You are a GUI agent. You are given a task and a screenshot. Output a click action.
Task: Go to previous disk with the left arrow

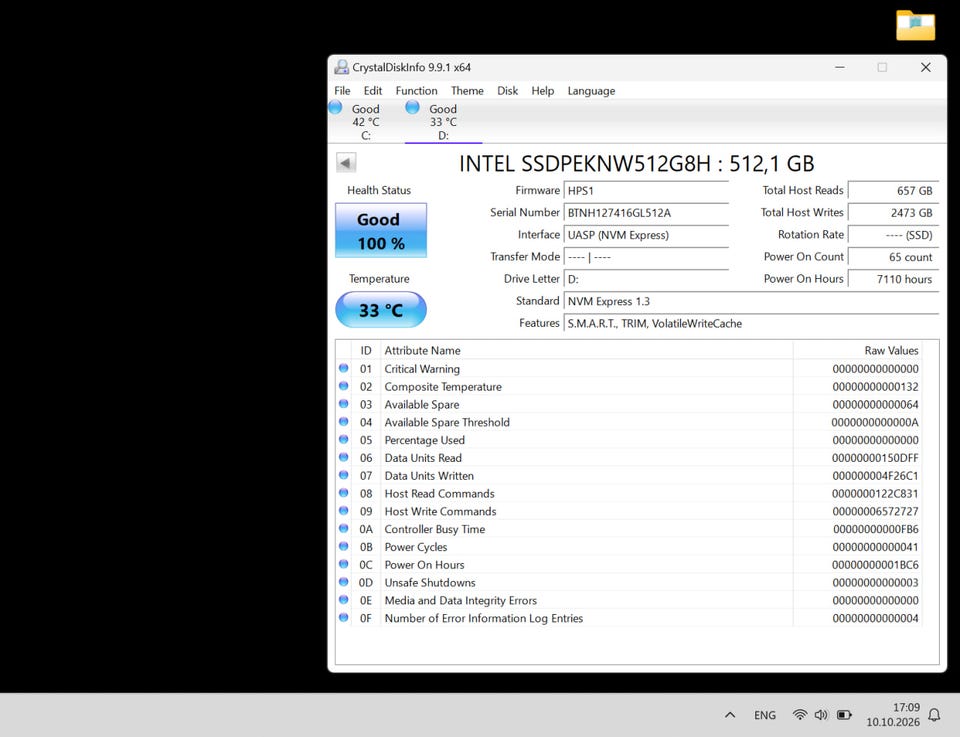click(346, 163)
